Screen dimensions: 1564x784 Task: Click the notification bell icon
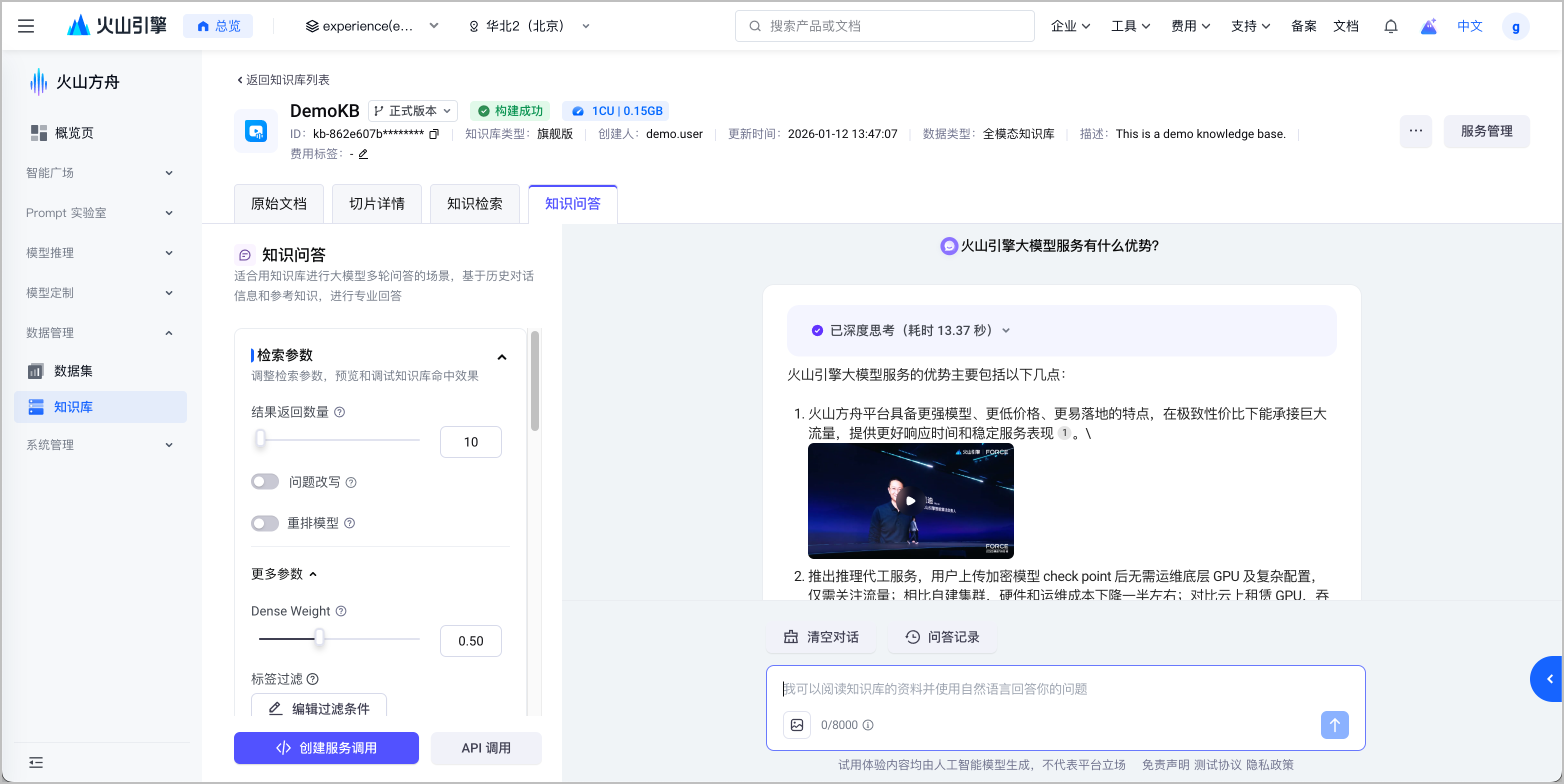click(1390, 26)
